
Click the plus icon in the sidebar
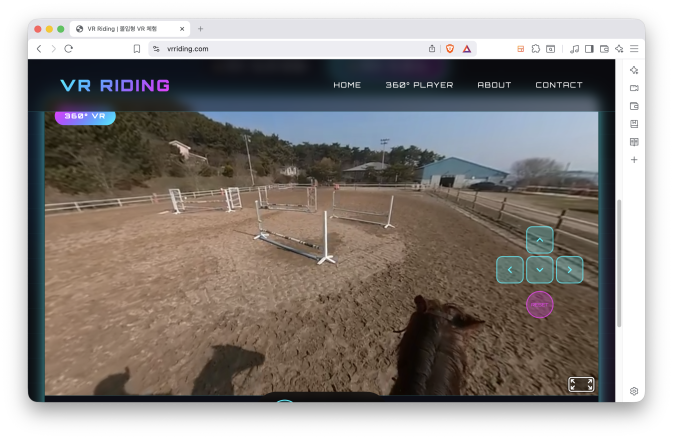(x=634, y=160)
